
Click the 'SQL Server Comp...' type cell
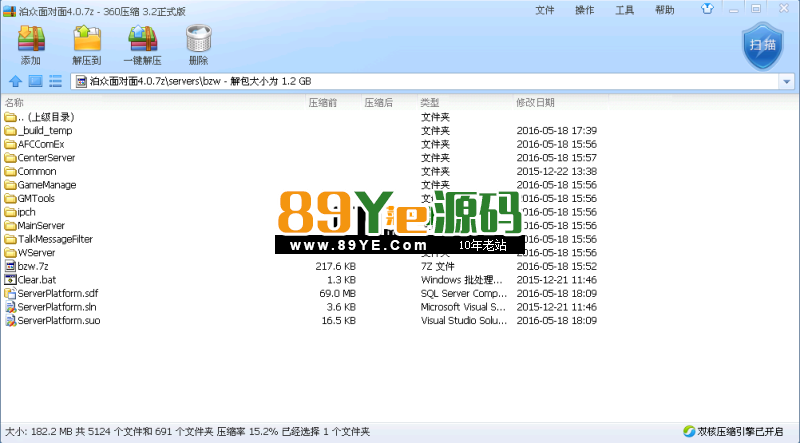463,293
